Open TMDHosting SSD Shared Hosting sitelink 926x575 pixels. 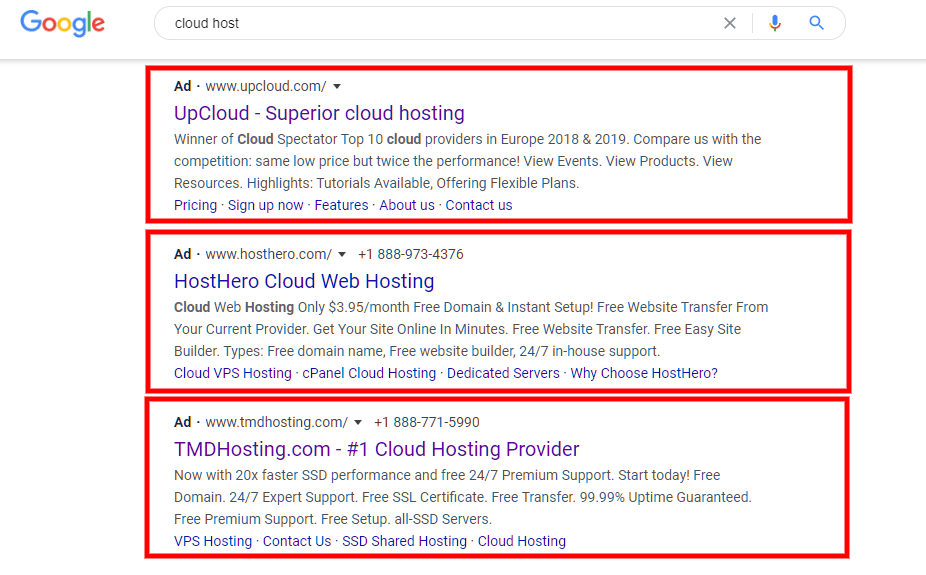(x=404, y=541)
